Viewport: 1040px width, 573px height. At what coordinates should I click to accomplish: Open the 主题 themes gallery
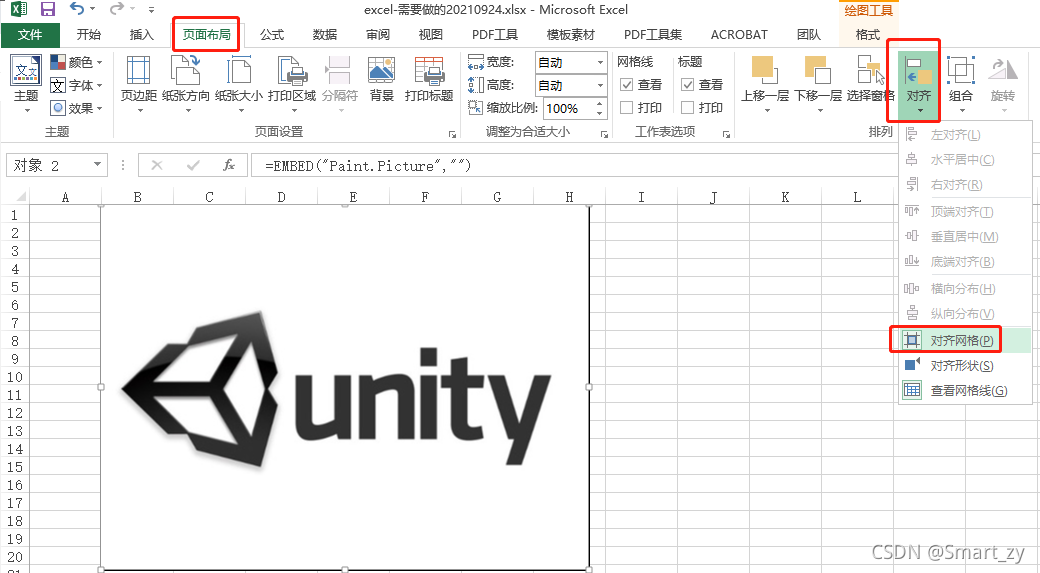tap(27, 84)
